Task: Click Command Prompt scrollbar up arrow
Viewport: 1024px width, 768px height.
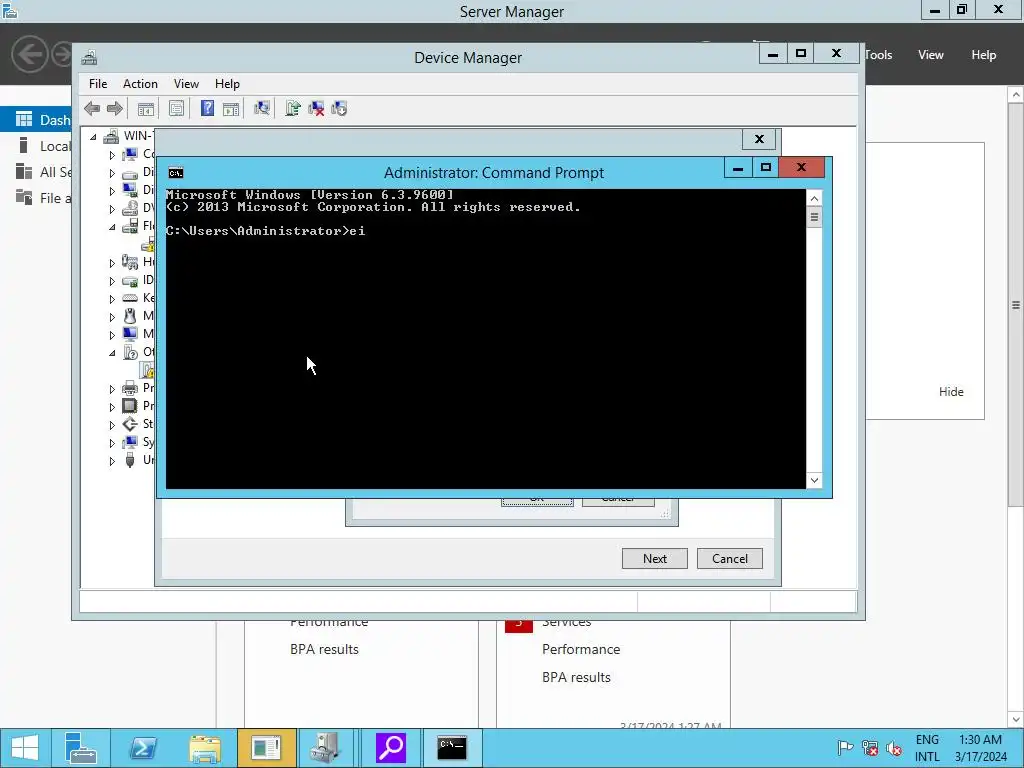Action: click(814, 199)
